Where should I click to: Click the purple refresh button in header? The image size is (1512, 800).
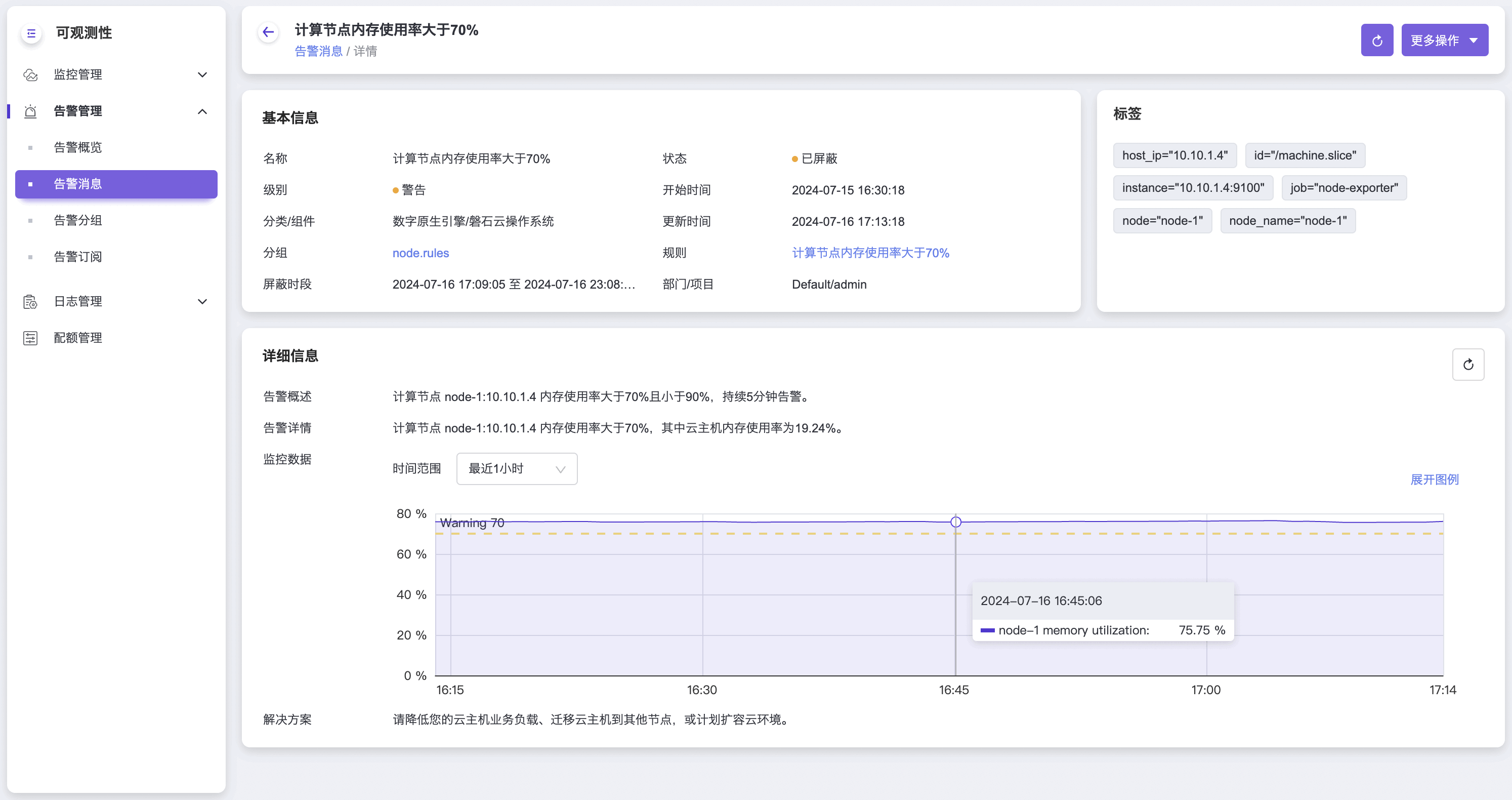pos(1376,41)
